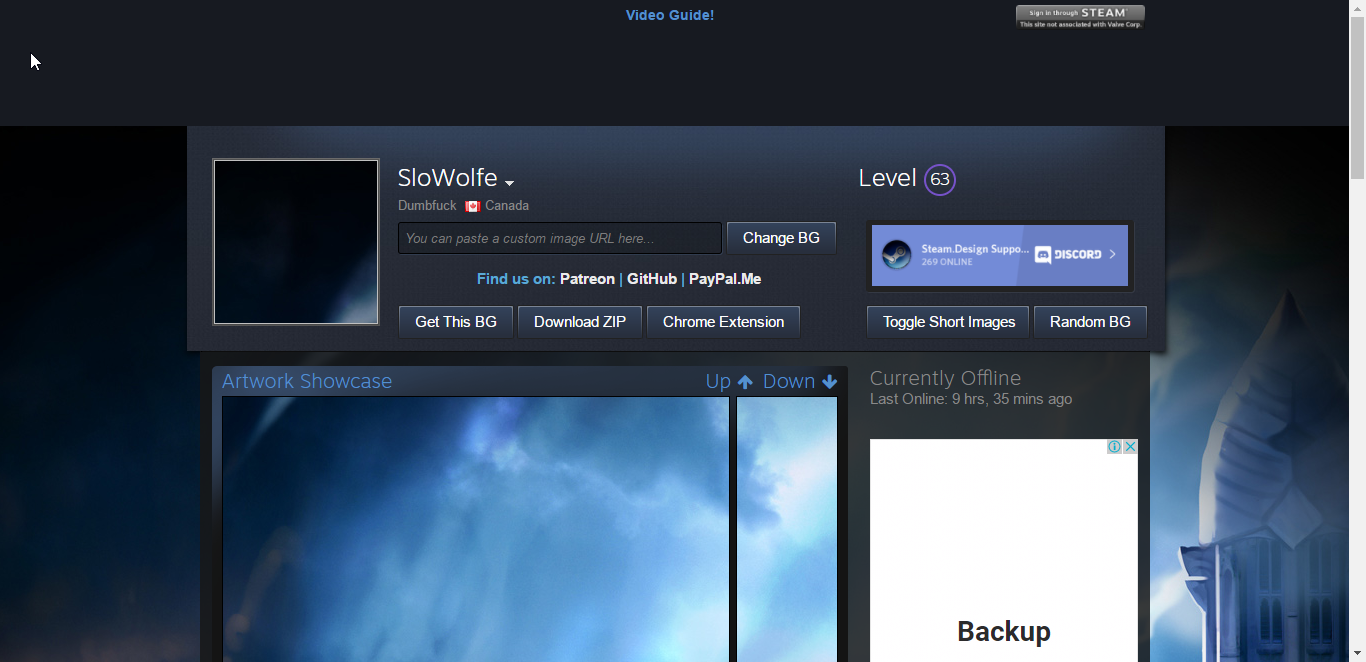This screenshot has height=662, width=1366.
Task: Click the profile avatar thumbnail
Action: (296, 242)
